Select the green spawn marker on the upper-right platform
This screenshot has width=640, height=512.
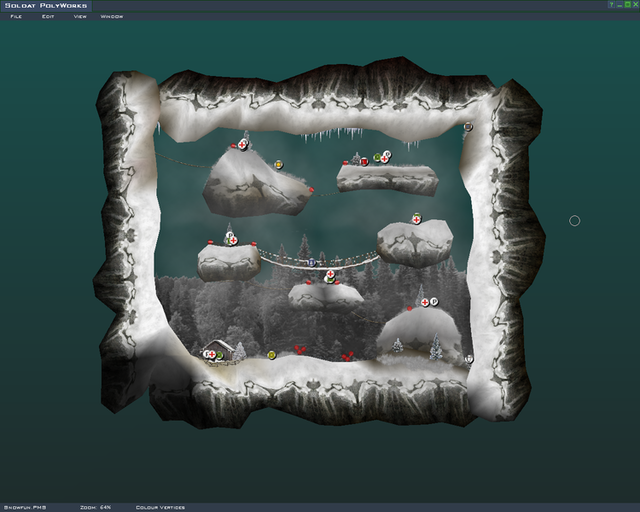click(x=378, y=157)
